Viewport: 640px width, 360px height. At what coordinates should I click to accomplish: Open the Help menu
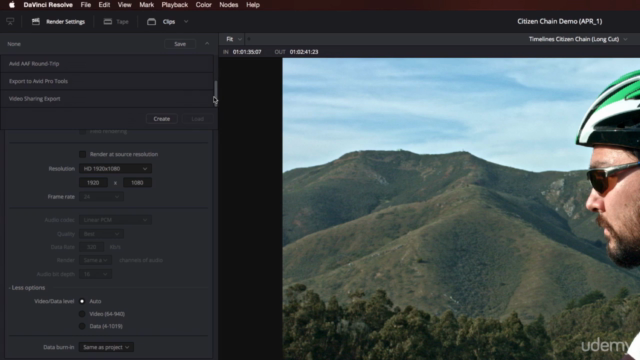click(253, 5)
